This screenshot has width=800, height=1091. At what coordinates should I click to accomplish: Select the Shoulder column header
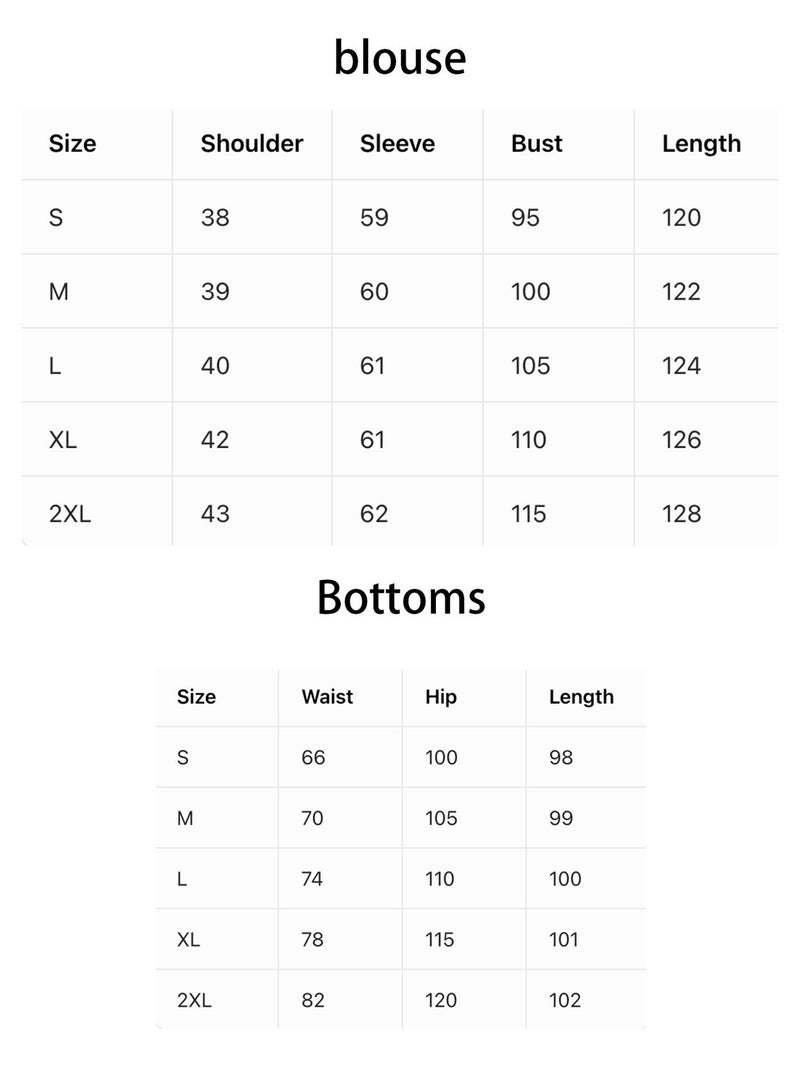point(251,144)
